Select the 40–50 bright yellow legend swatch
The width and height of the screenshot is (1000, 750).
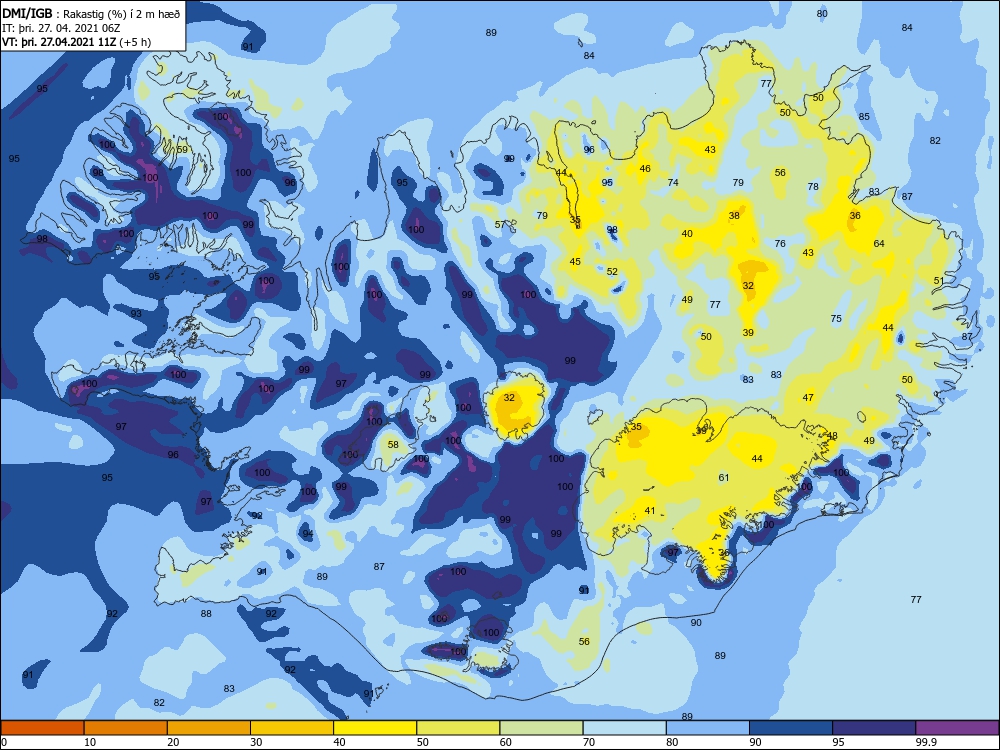(375, 728)
